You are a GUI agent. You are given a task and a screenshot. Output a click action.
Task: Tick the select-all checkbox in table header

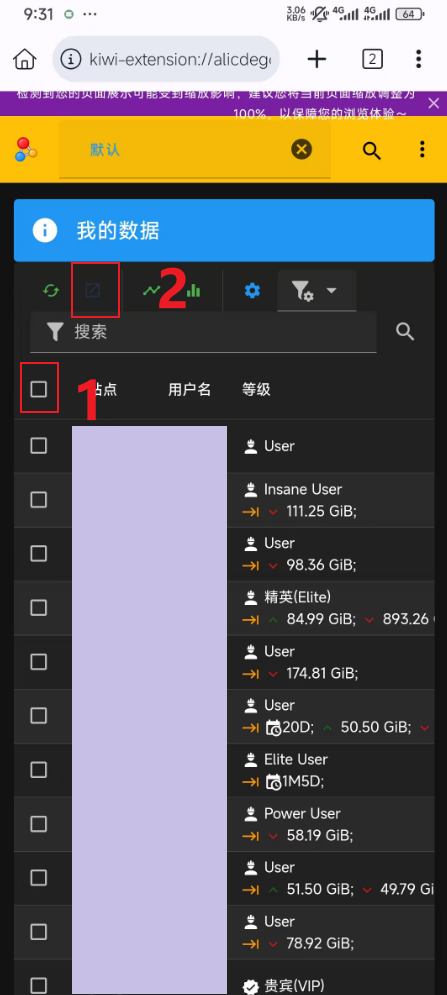(39, 389)
